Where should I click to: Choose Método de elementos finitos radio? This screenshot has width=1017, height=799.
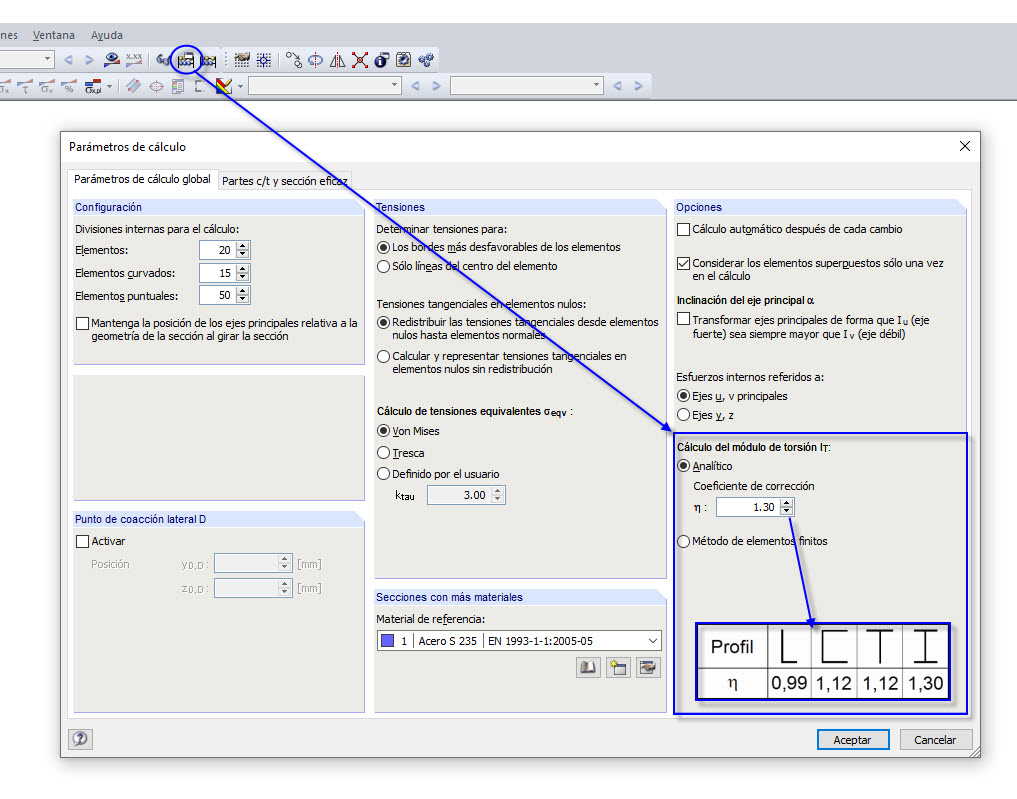(x=683, y=541)
